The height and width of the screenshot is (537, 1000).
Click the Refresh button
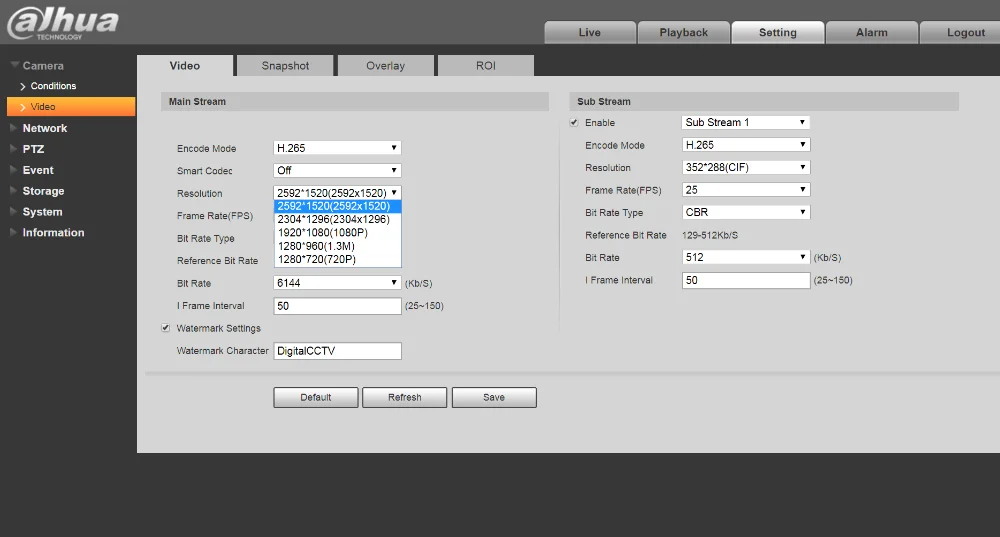(404, 397)
